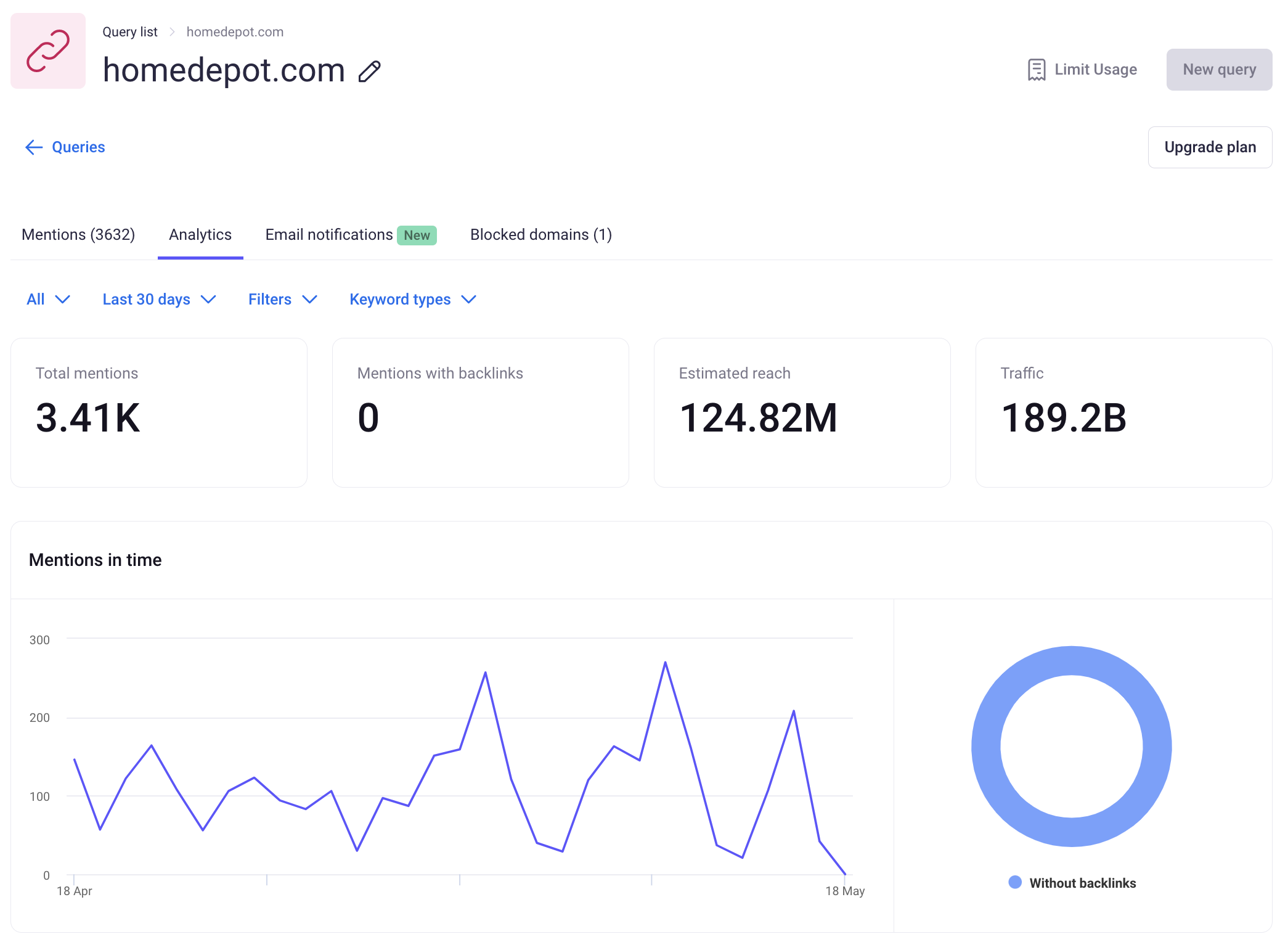
Task: Open Query list breadcrumb
Action: [x=130, y=32]
